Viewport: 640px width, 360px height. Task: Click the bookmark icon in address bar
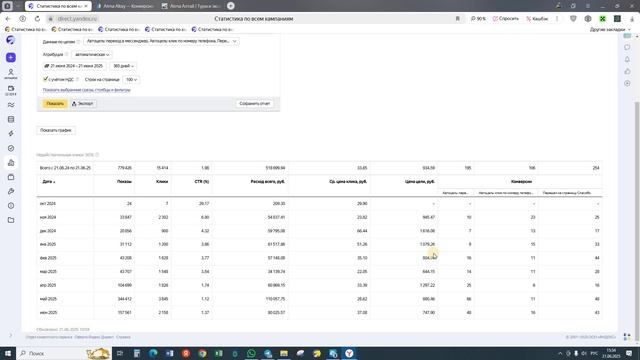pos(458,19)
